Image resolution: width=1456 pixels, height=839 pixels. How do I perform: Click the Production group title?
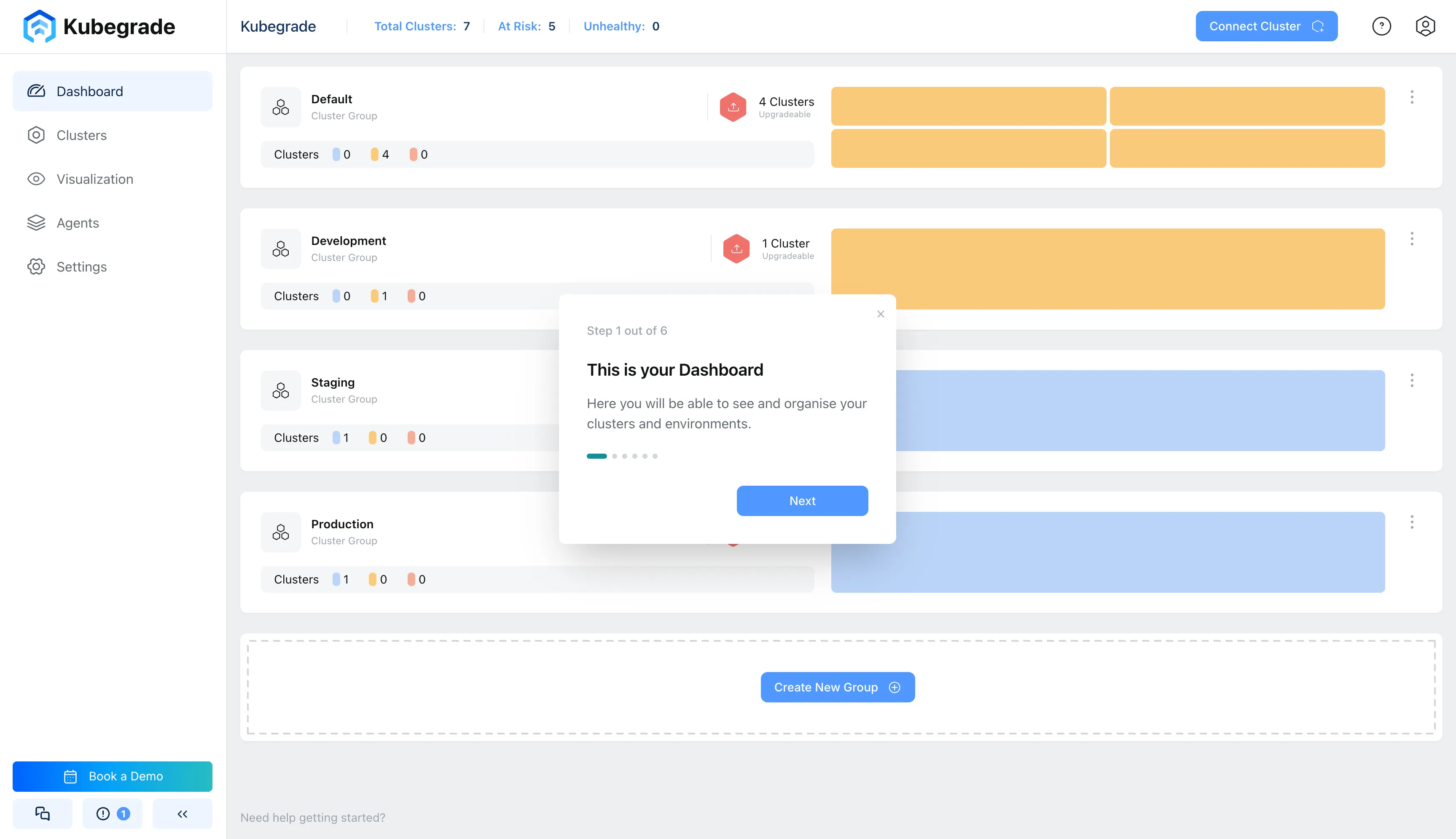pos(342,524)
